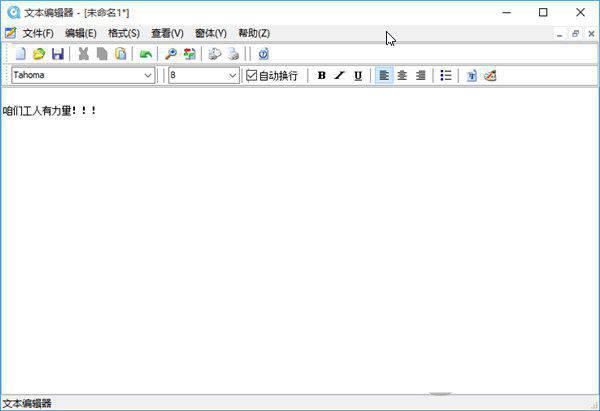Restore the inner document window

coord(576,34)
